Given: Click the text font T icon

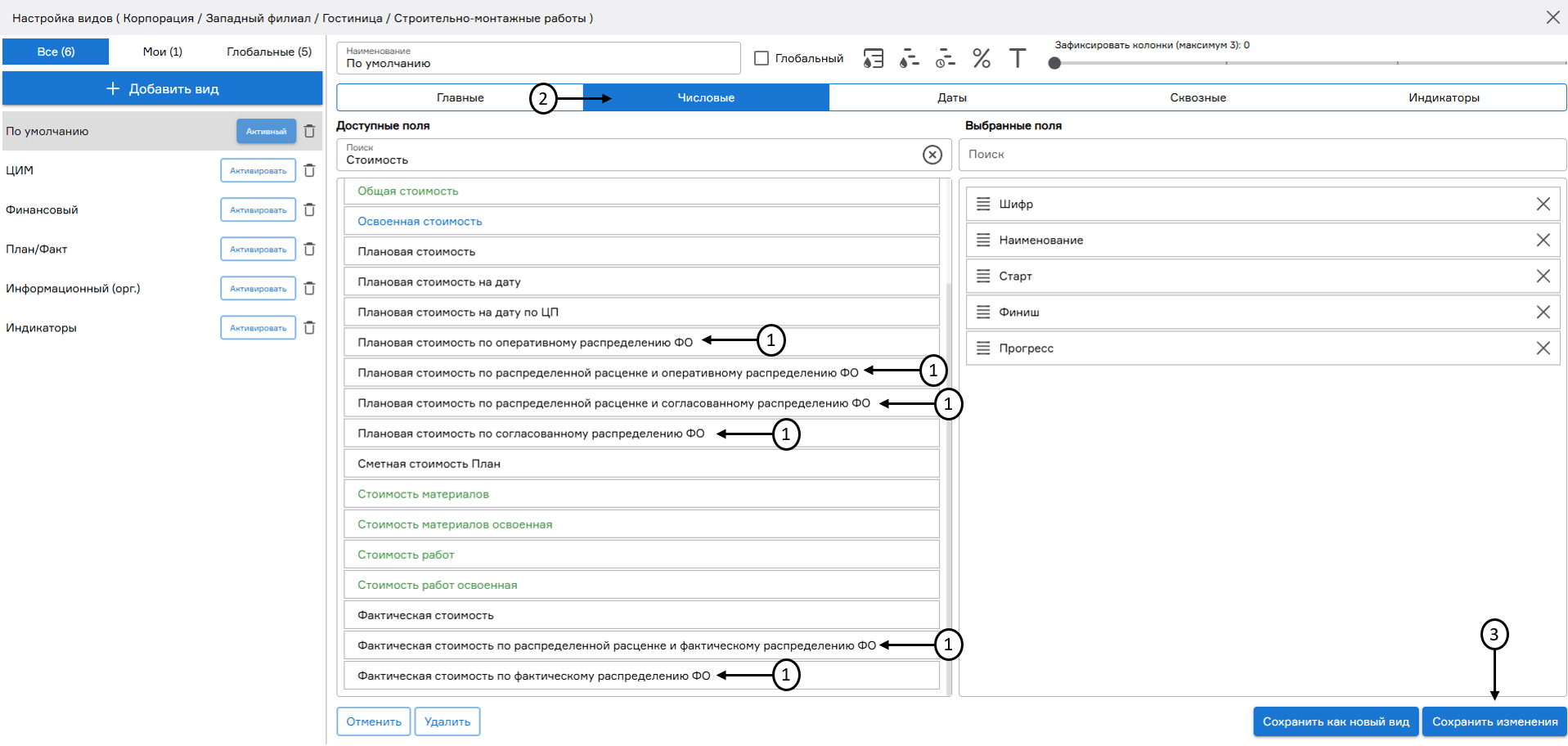Looking at the screenshot, I should 1017,58.
